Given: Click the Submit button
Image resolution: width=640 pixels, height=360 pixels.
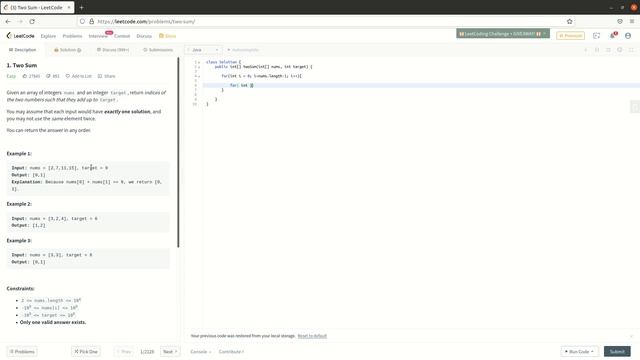Looking at the screenshot, I should (617, 351).
